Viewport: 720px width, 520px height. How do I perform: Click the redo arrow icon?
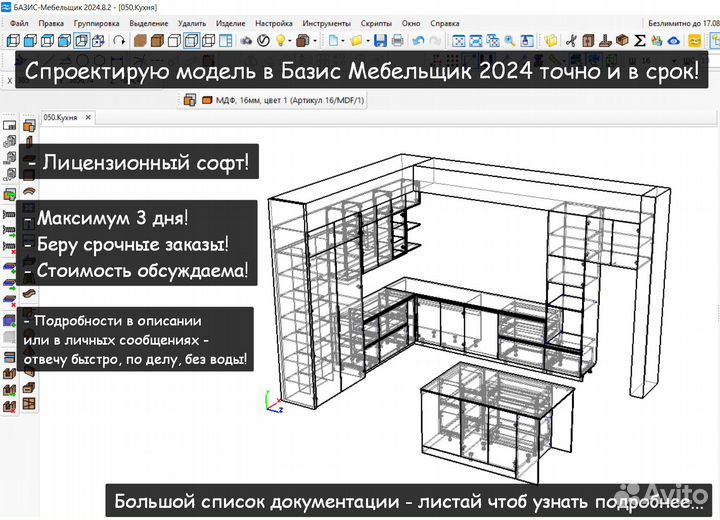click(x=435, y=41)
